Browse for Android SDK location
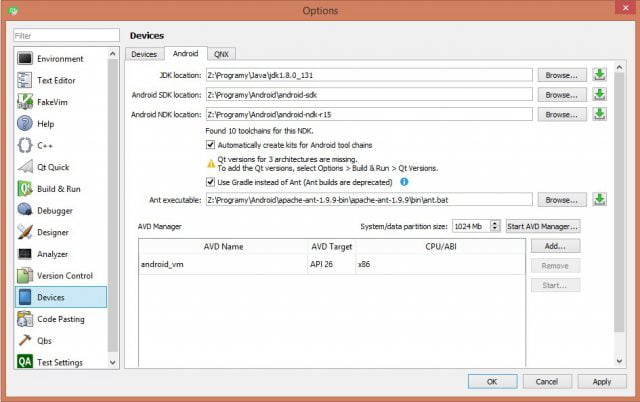The image size is (640, 402). point(561,95)
